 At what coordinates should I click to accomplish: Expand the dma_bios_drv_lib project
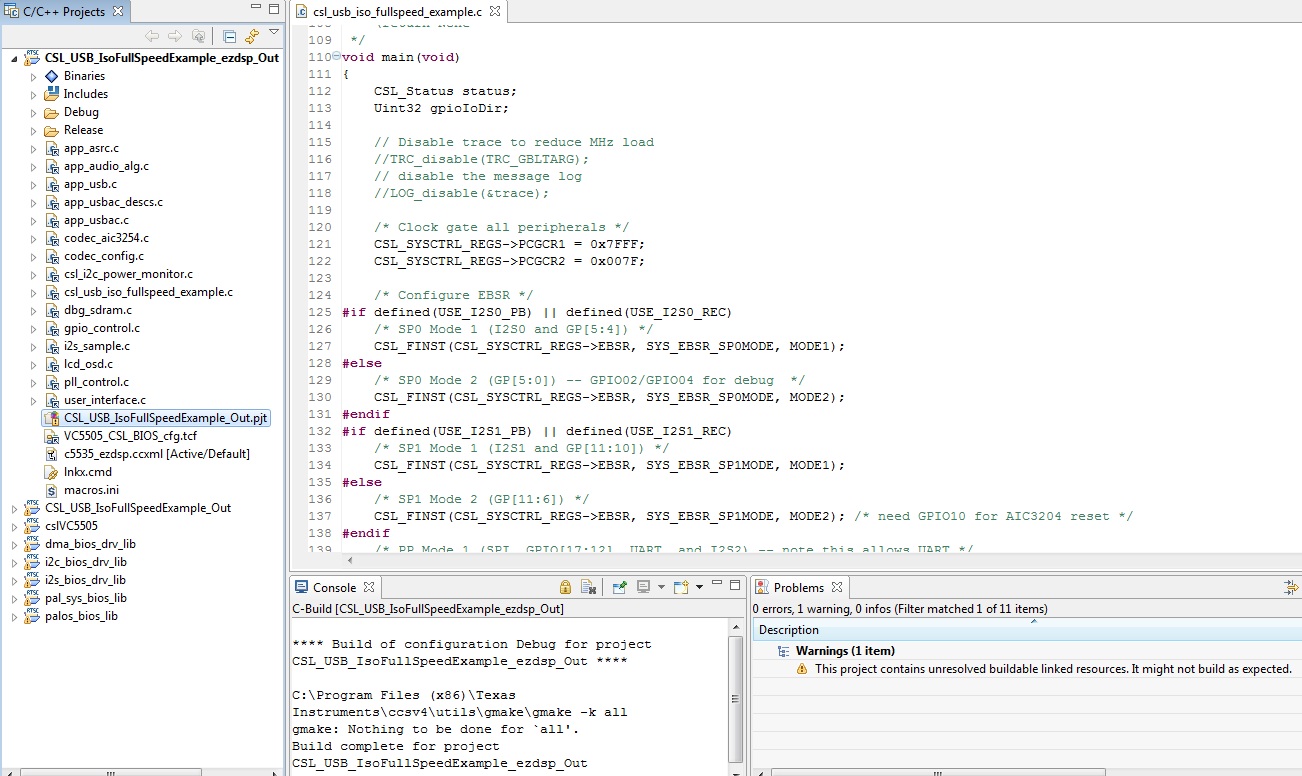15,544
